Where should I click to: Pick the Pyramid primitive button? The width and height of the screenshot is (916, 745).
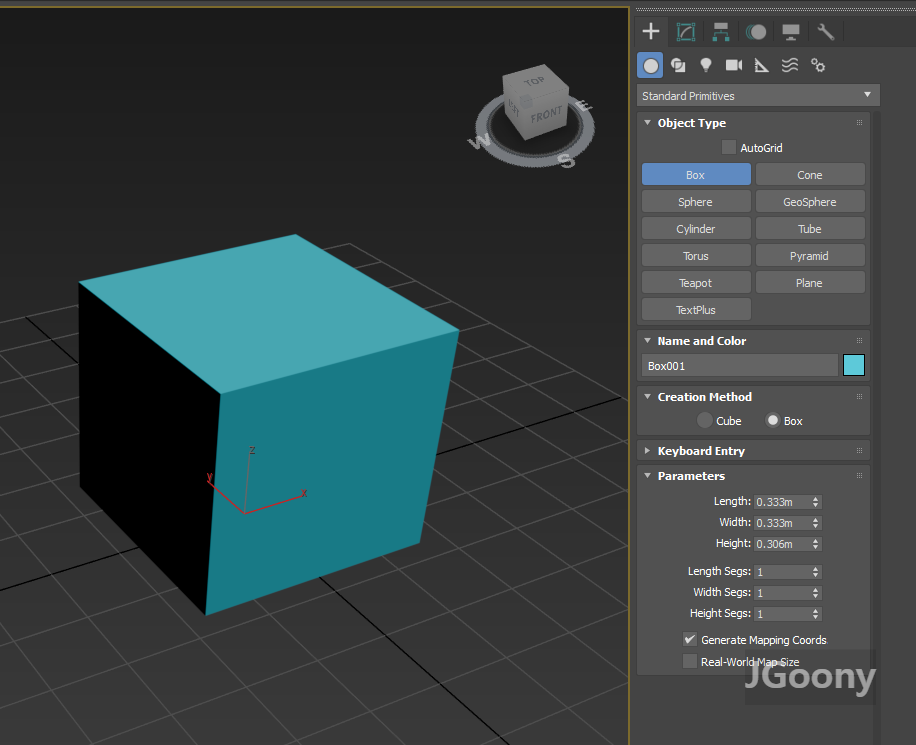810,255
